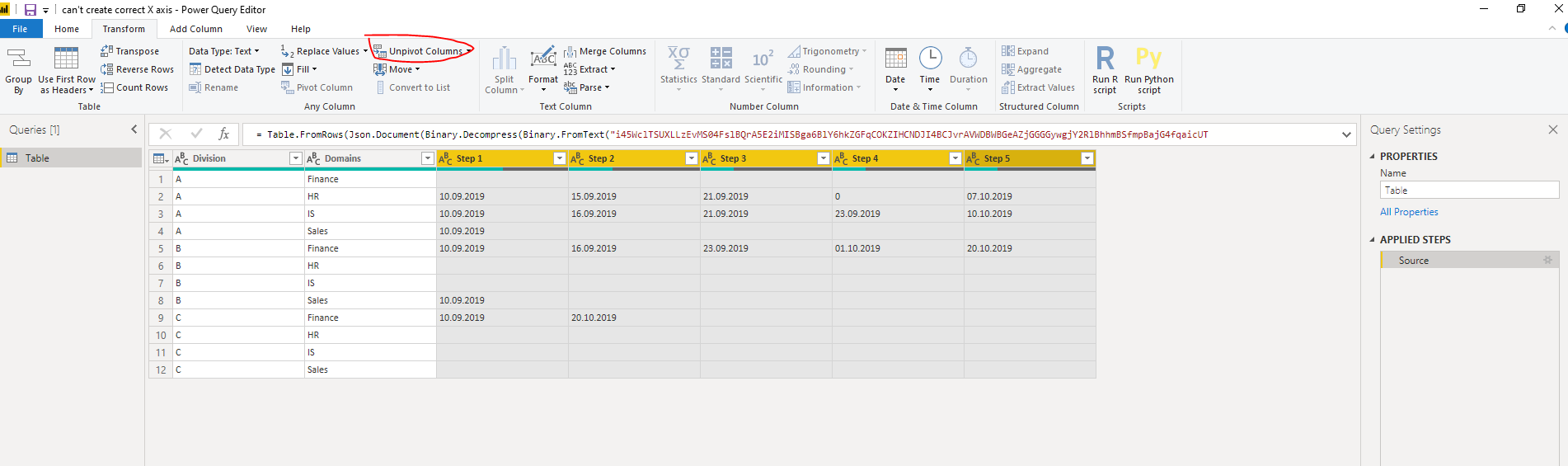Click Extract Values
This screenshot has width=1568, height=466.
pyautogui.click(x=1038, y=87)
